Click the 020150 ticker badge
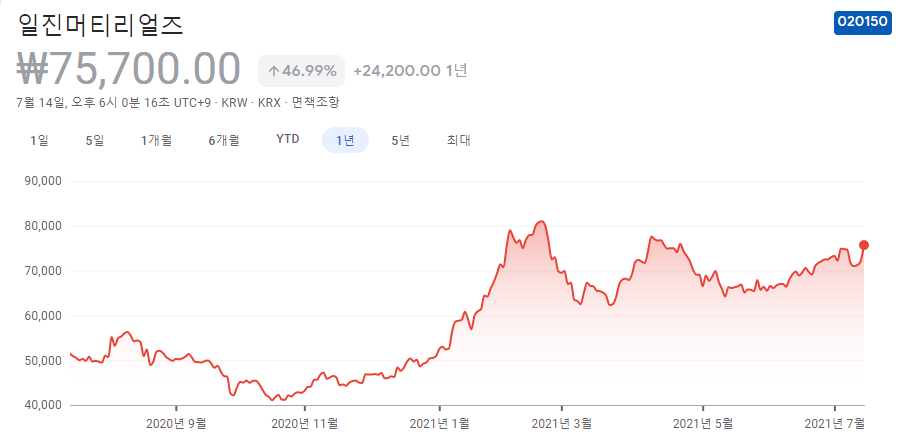 point(862,22)
